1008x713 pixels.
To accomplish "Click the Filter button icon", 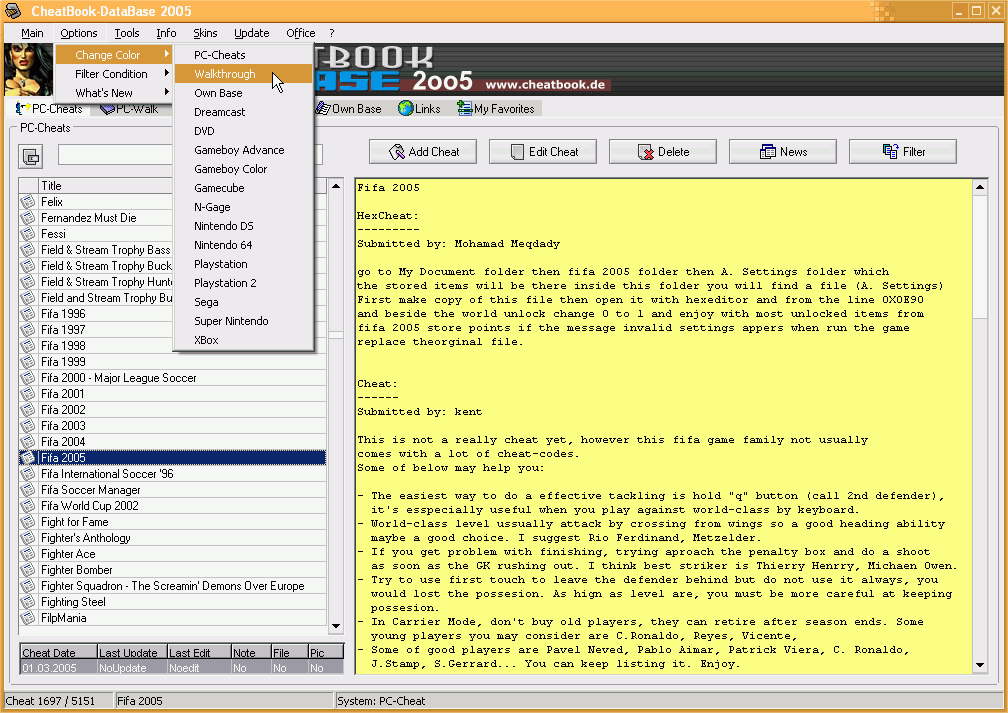I will [x=890, y=152].
